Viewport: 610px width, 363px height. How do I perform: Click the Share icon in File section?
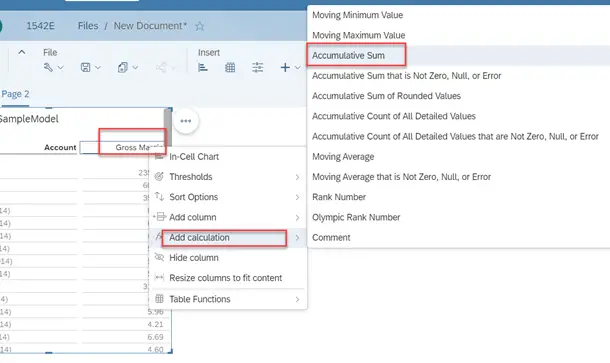click(161, 67)
